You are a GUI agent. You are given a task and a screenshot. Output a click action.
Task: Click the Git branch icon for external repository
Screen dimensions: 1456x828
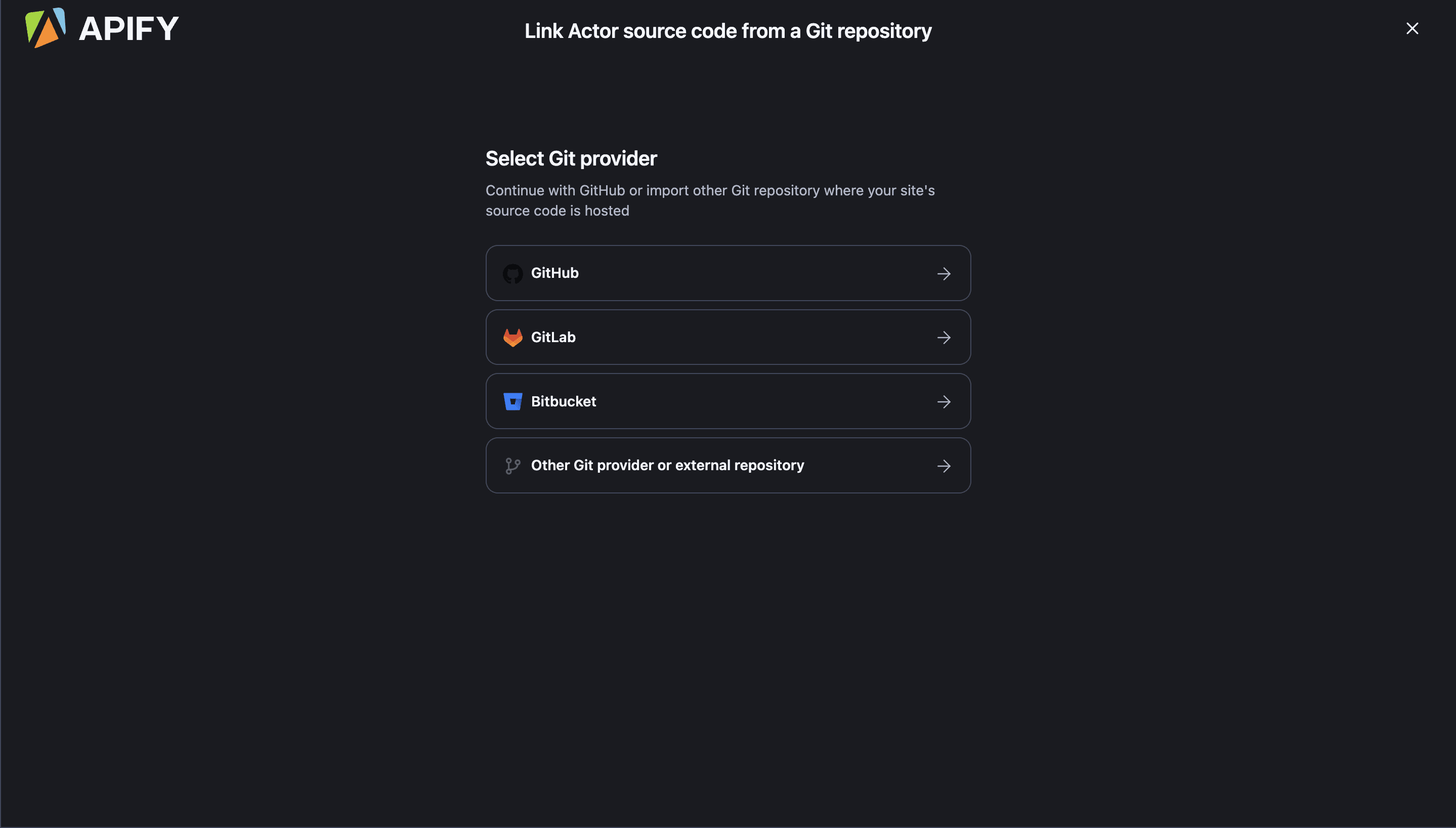coord(513,465)
